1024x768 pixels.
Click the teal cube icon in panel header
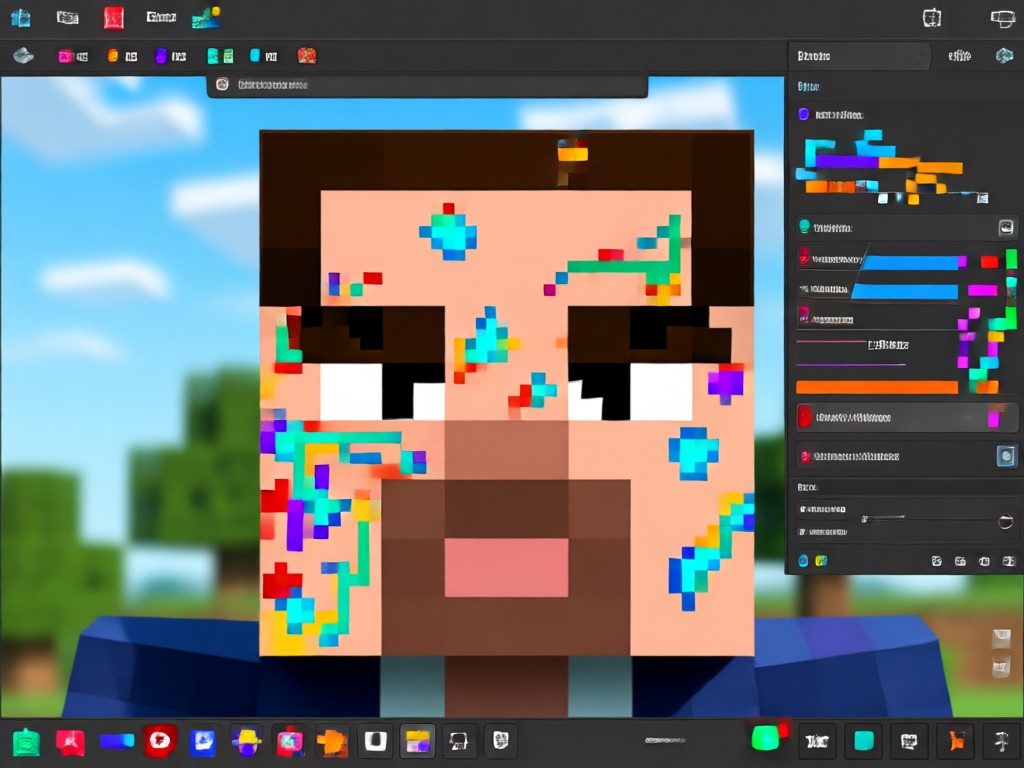click(1004, 56)
